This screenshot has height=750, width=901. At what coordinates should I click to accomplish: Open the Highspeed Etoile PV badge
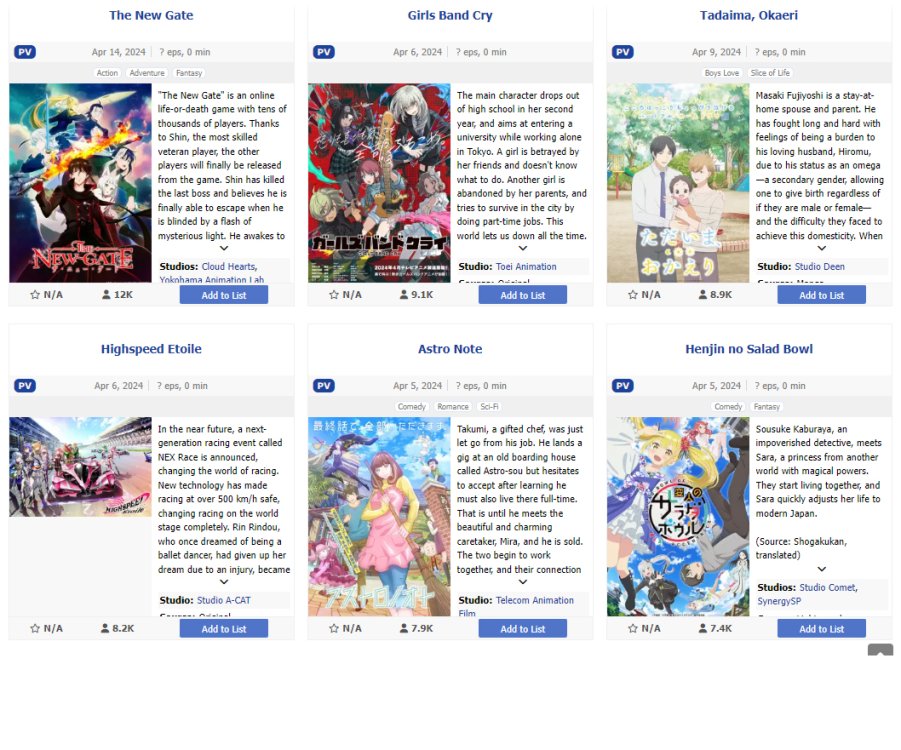tap(25, 386)
